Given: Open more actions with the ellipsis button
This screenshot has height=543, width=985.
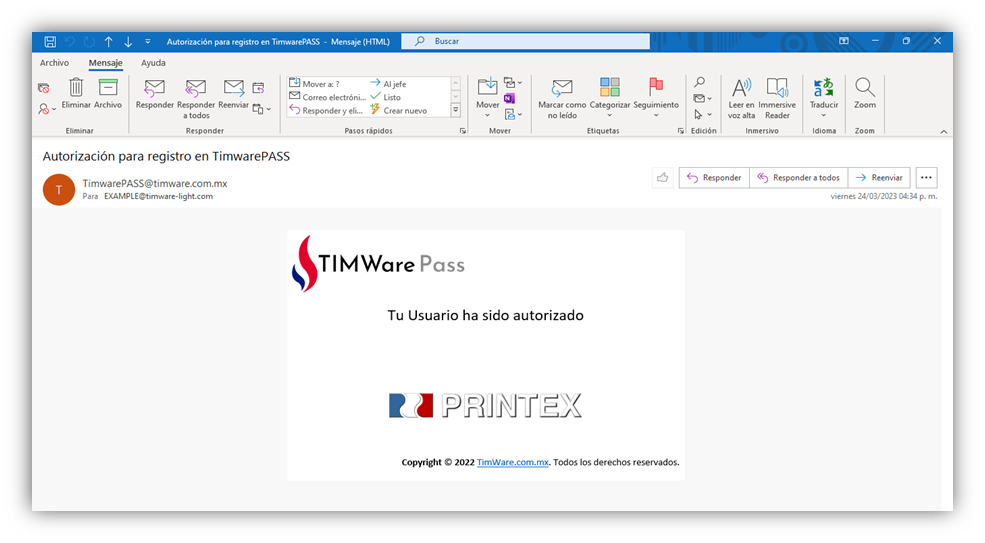Looking at the screenshot, I should 926,178.
